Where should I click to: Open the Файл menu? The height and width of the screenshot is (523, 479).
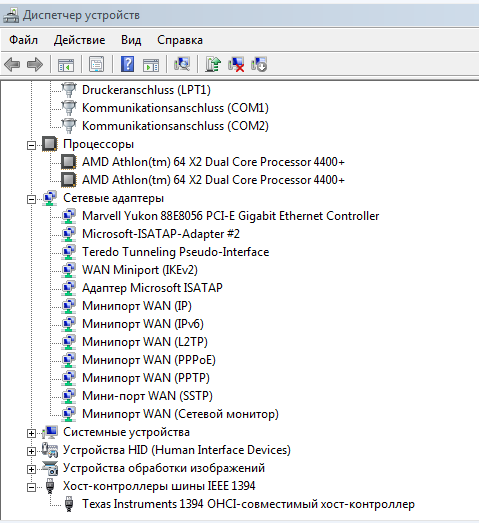click(23, 40)
